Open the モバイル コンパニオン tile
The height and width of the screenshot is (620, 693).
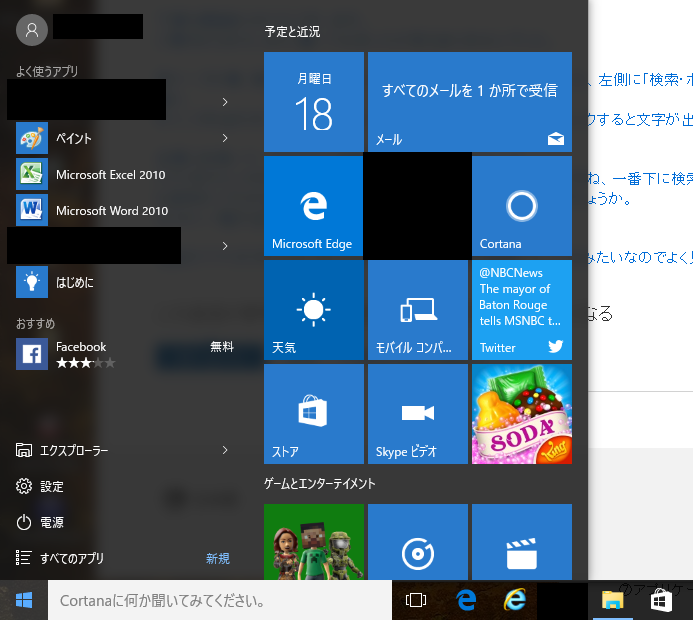click(x=418, y=310)
